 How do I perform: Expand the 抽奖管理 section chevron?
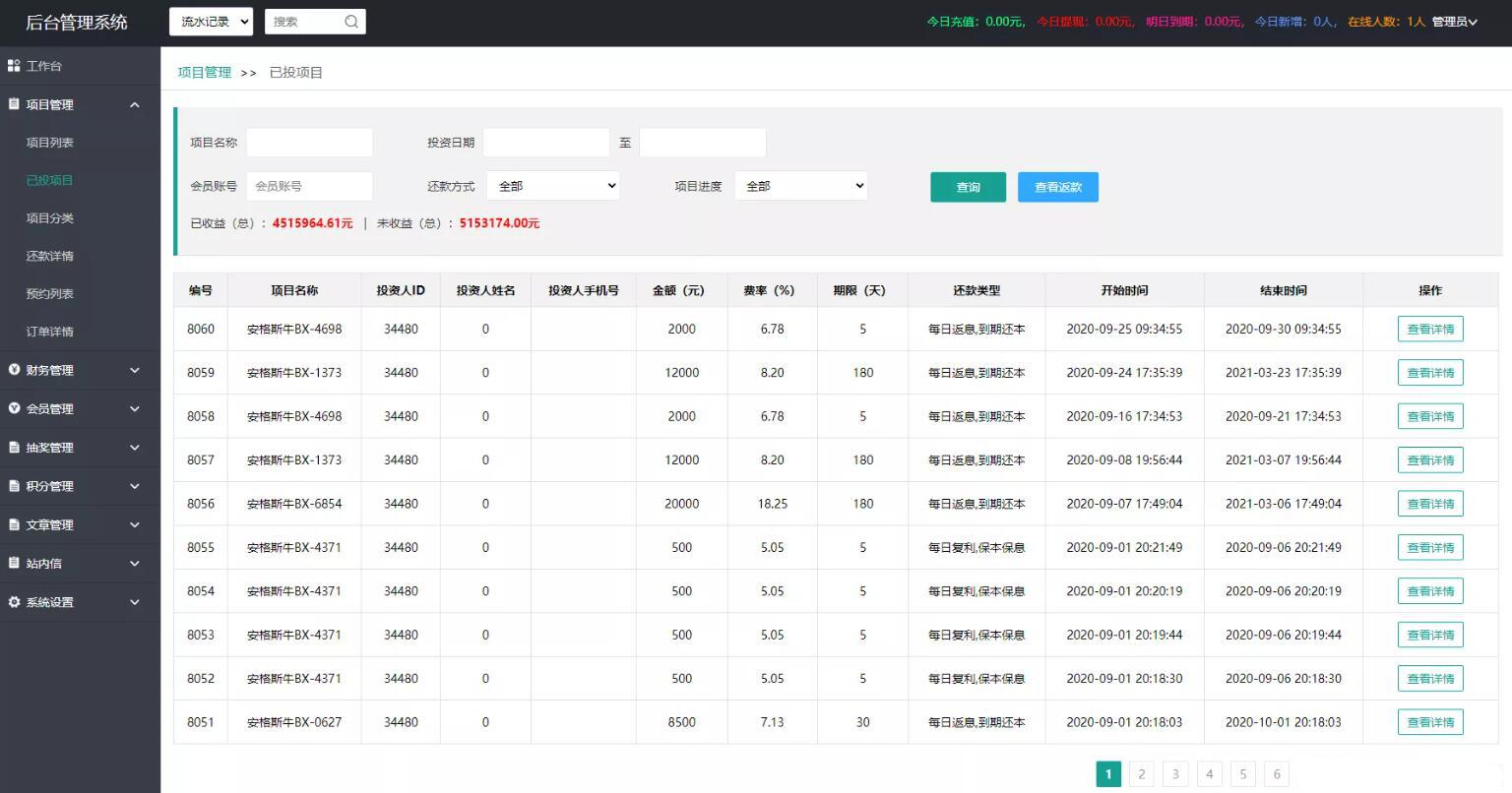click(135, 448)
